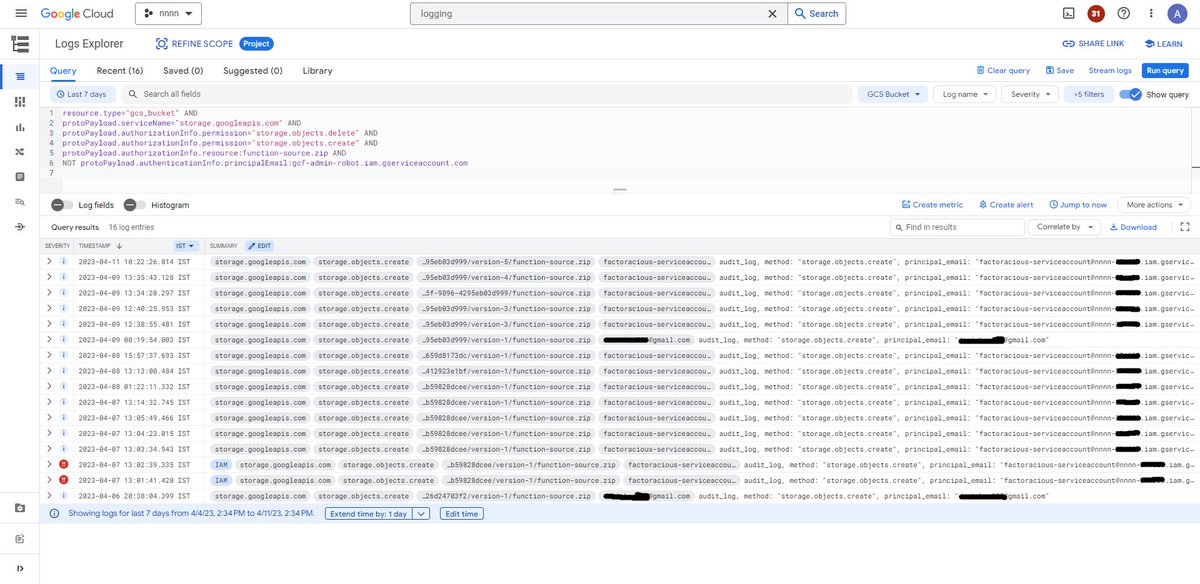Open the Correlate by dropdown

coord(1064,227)
